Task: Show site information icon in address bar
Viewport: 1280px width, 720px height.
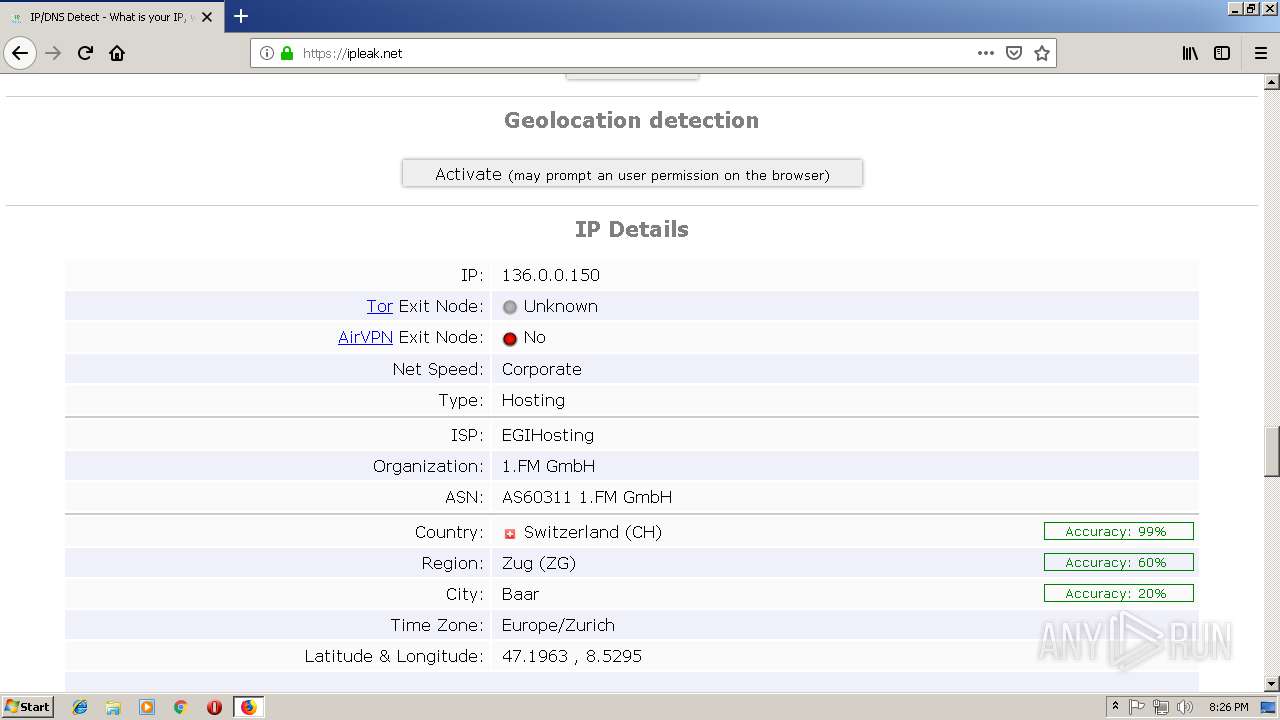Action: click(267, 53)
